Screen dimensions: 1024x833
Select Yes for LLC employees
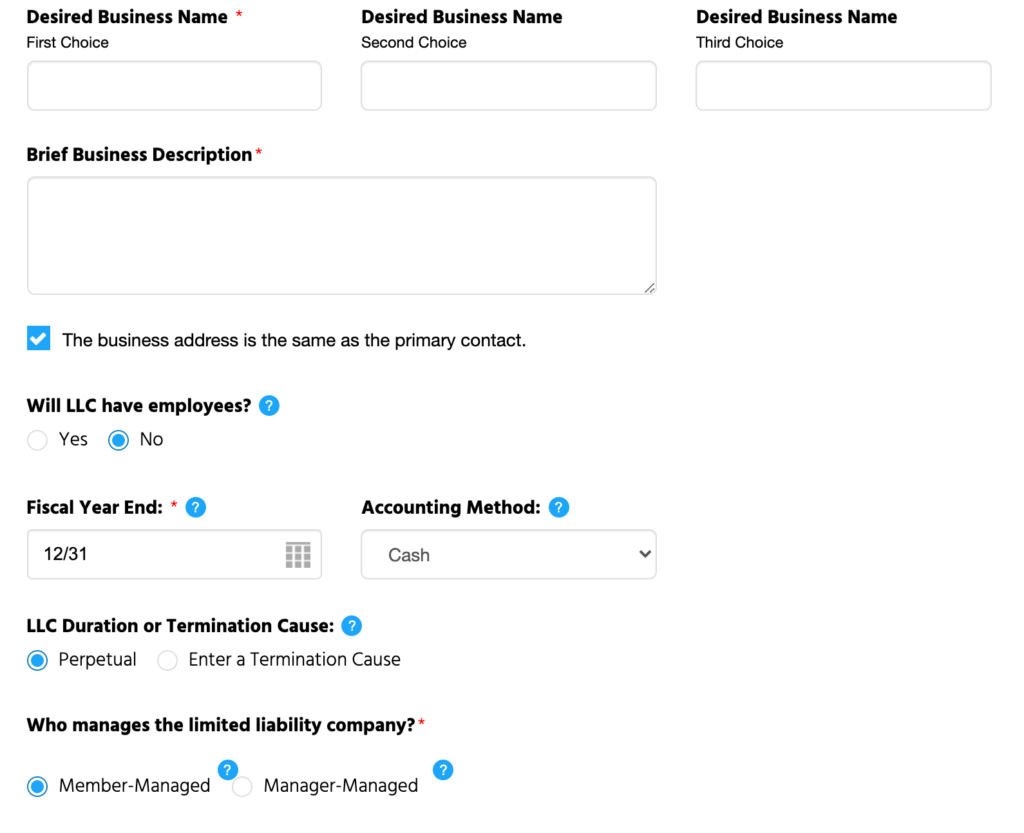click(37, 440)
